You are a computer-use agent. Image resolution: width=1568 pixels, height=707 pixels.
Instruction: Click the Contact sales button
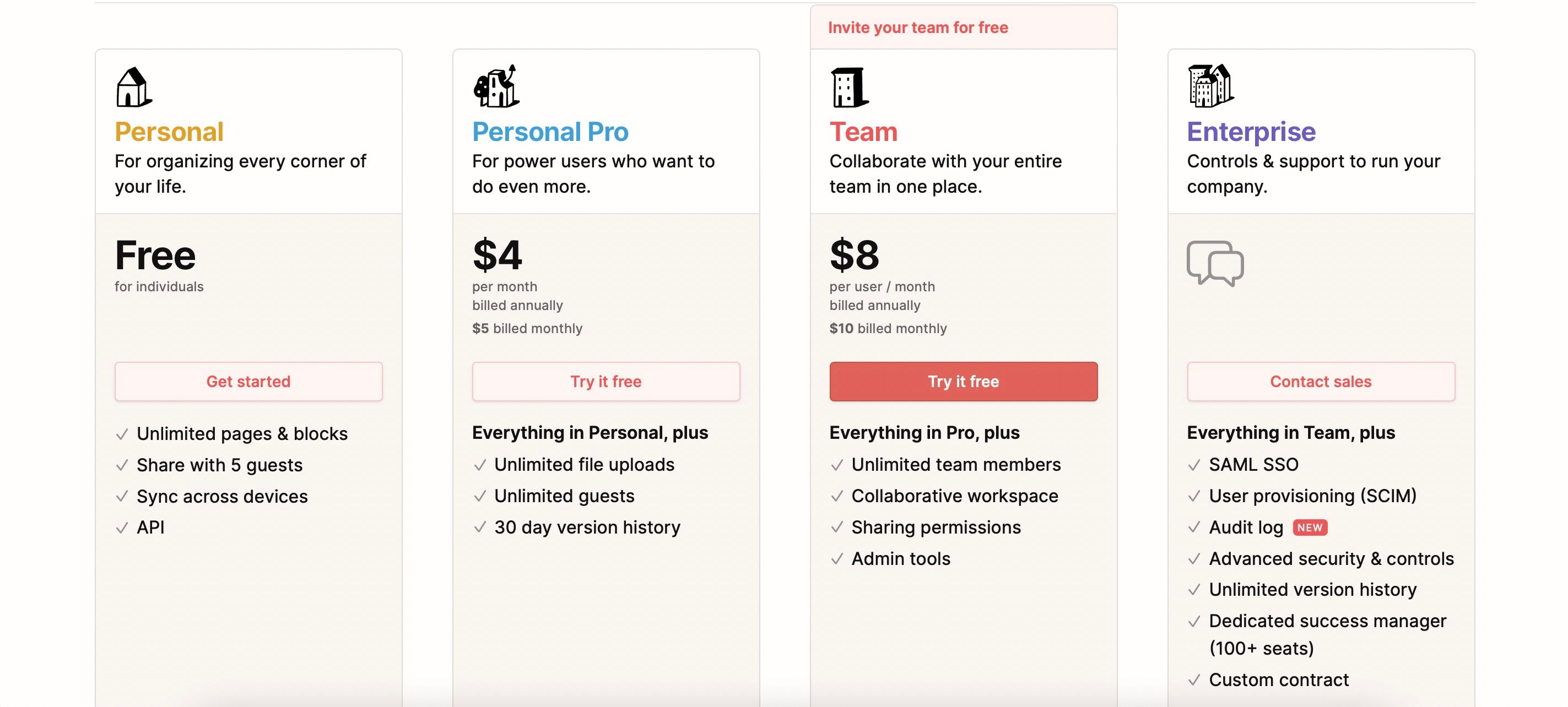coord(1321,382)
